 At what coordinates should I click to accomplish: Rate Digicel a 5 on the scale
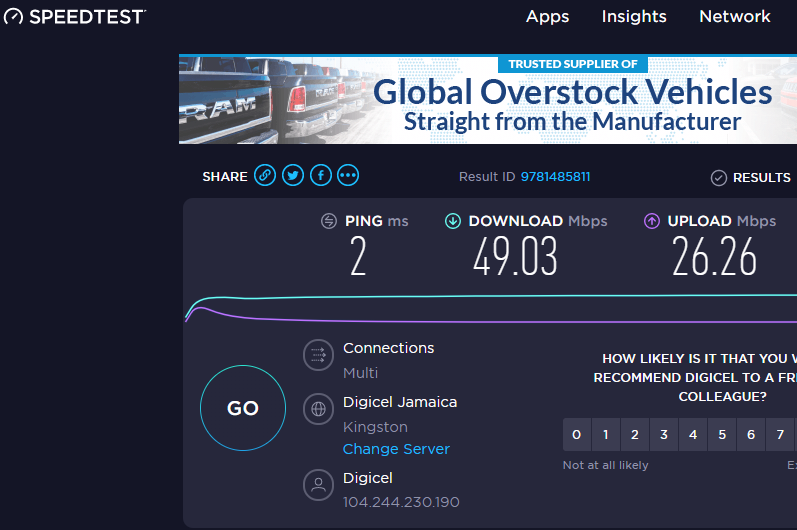722,434
